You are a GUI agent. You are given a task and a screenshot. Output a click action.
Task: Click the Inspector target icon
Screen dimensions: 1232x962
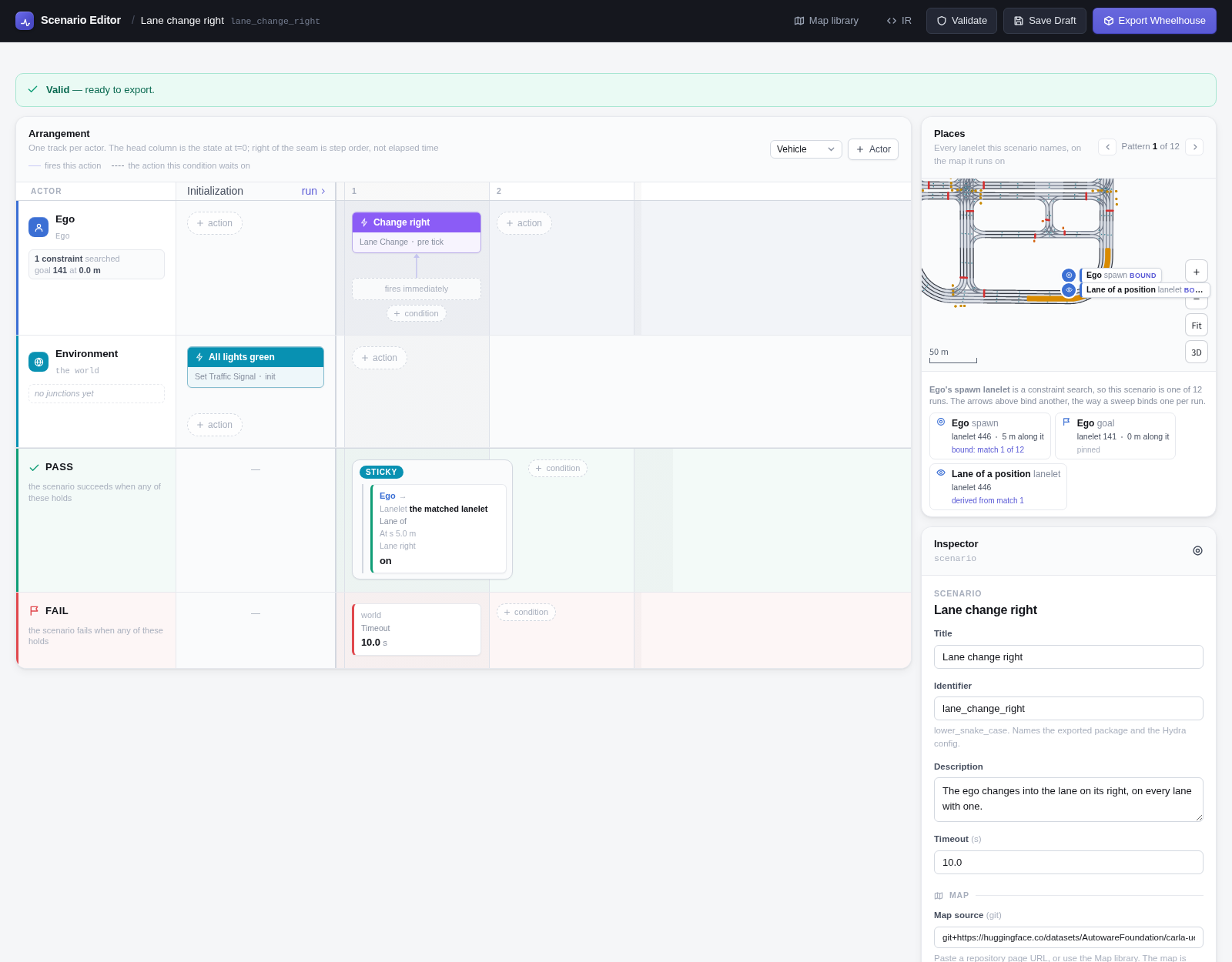(1197, 550)
